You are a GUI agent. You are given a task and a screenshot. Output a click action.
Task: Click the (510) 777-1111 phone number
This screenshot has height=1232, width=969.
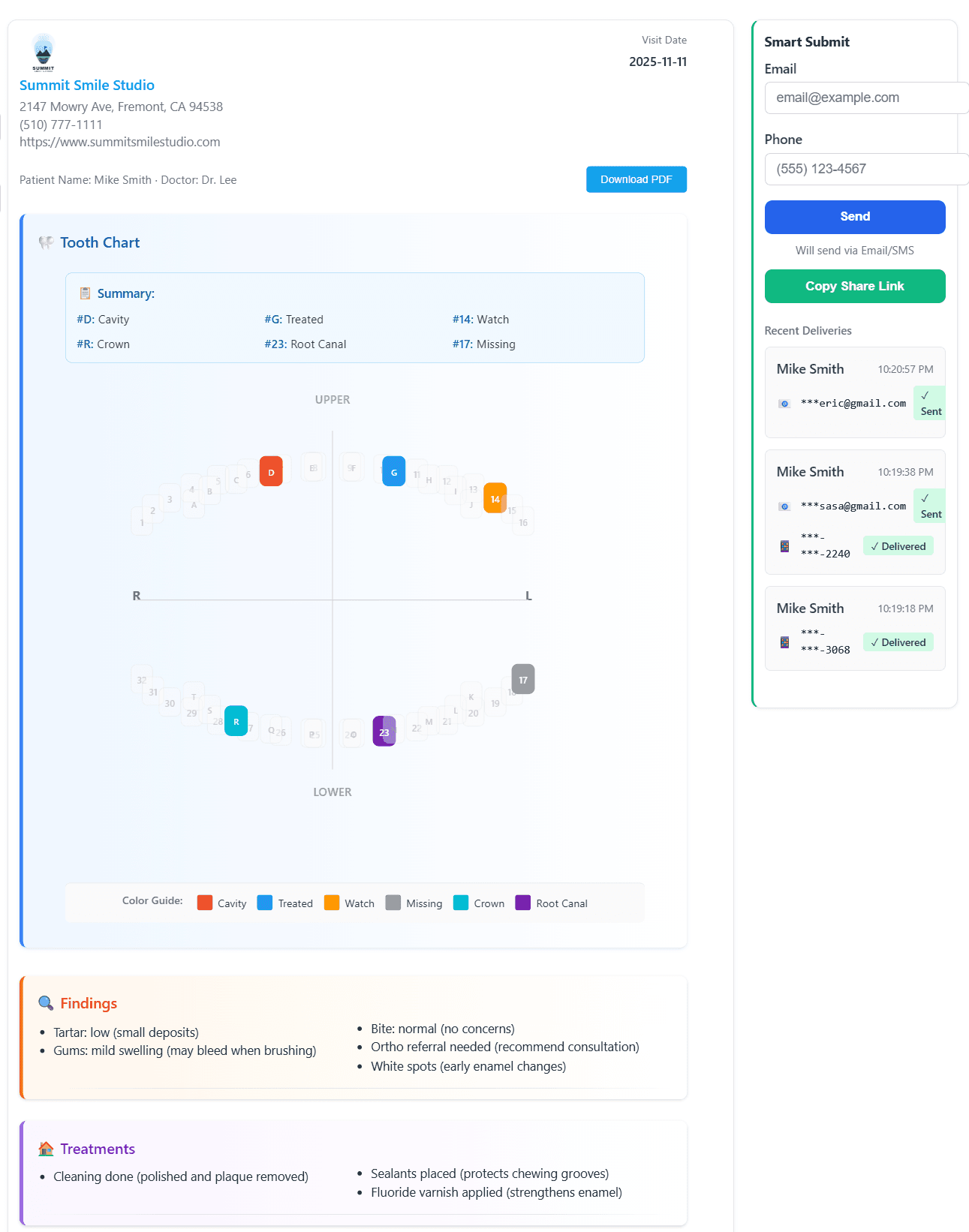pyautogui.click(x=61, y=125)
